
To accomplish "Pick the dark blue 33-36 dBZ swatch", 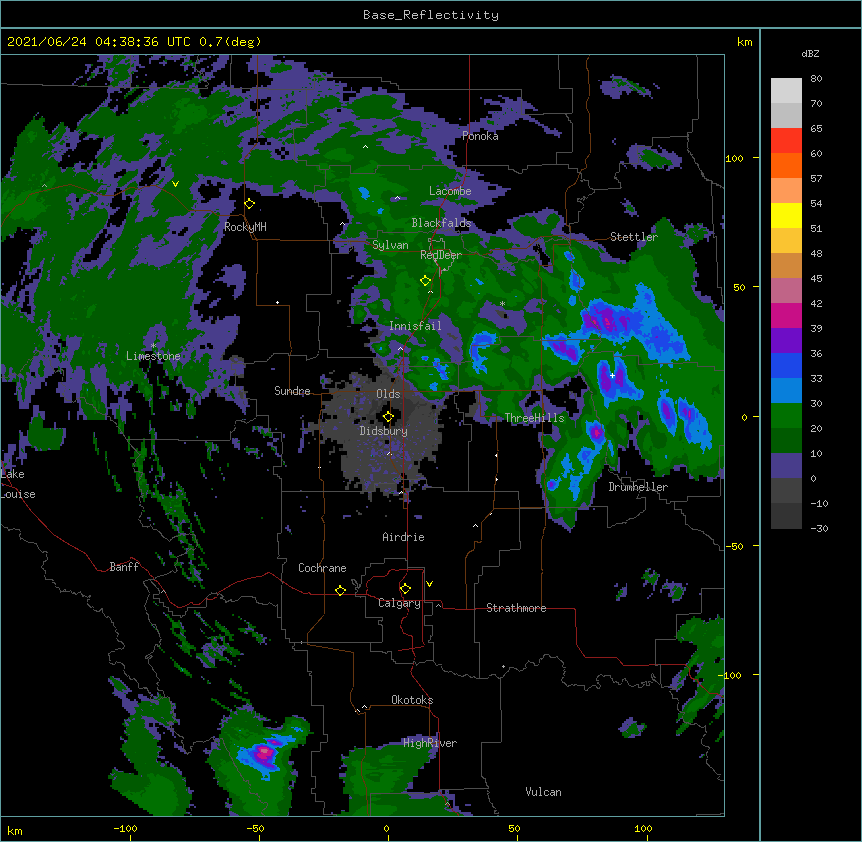I will tap(786, 365).
